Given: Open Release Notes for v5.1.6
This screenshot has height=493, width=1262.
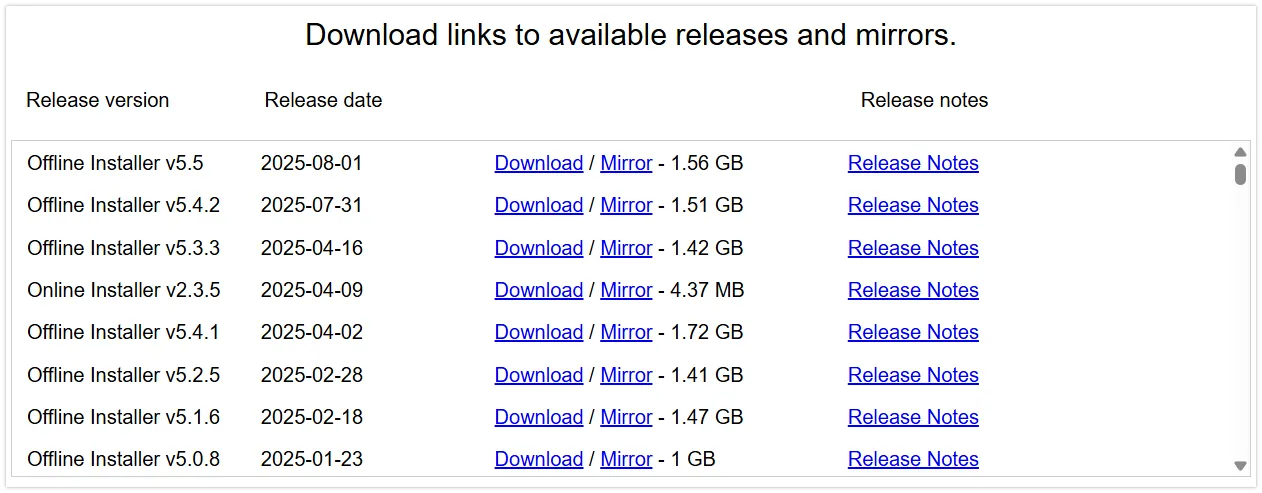Looking at the screenshot, I should pos(913,417).
